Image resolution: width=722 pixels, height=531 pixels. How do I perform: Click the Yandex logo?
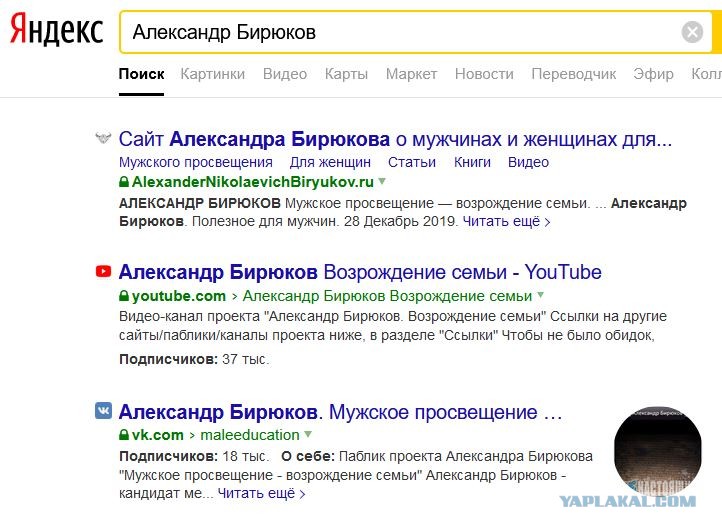(x=56, y=29)
